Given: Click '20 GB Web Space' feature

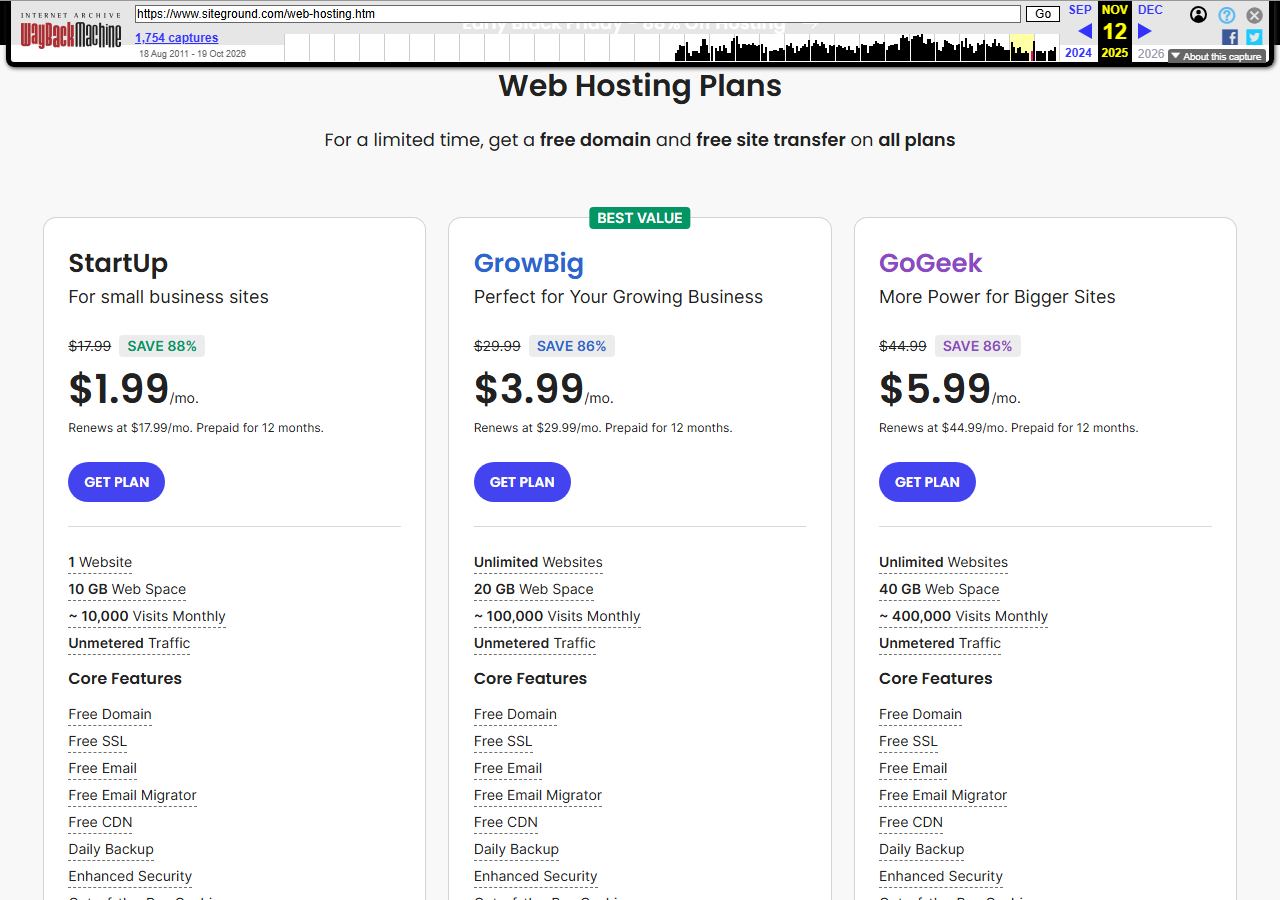Looking at the screenshot, I should tap(534, 590).
